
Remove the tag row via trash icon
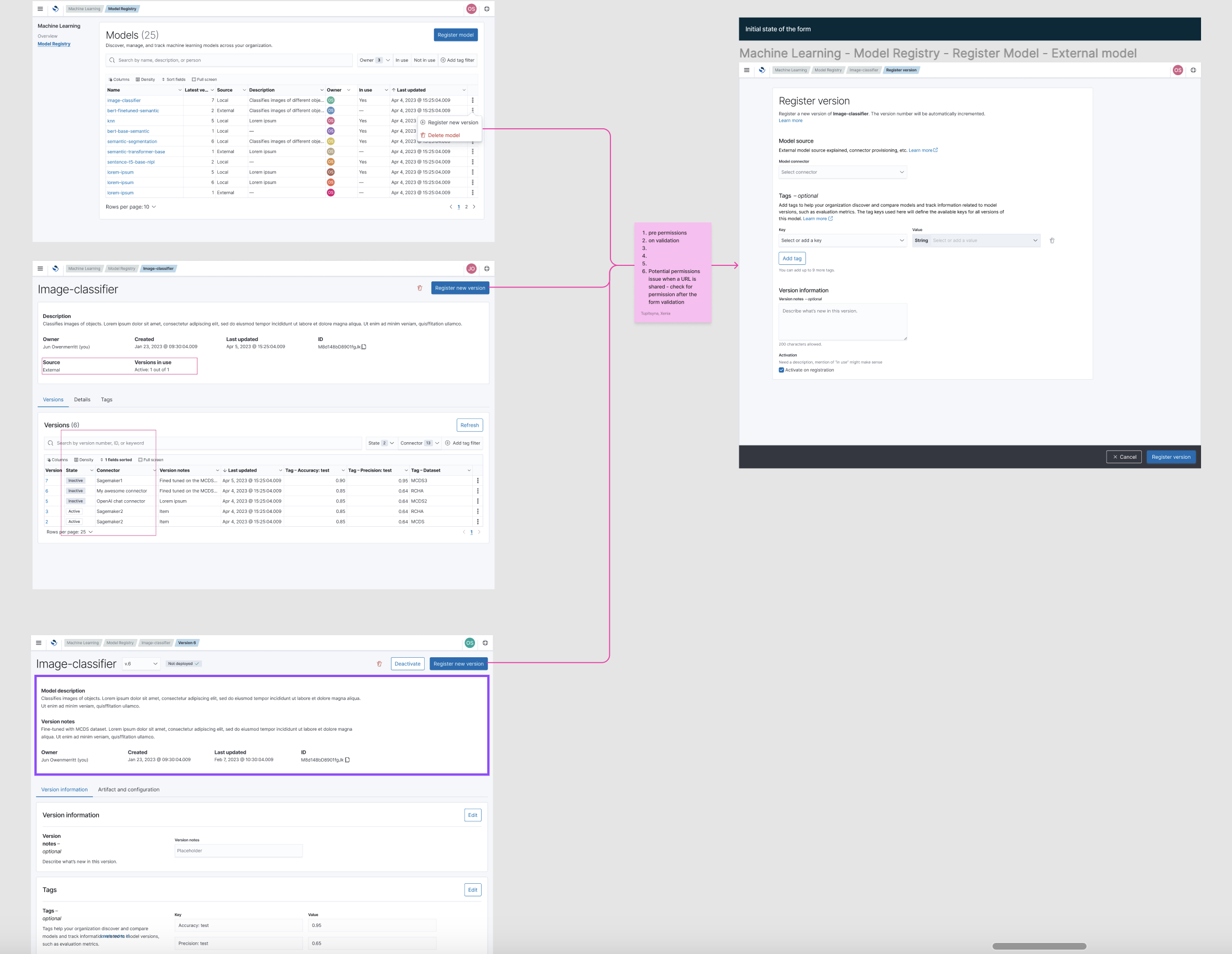click(x=1052, y=240)
